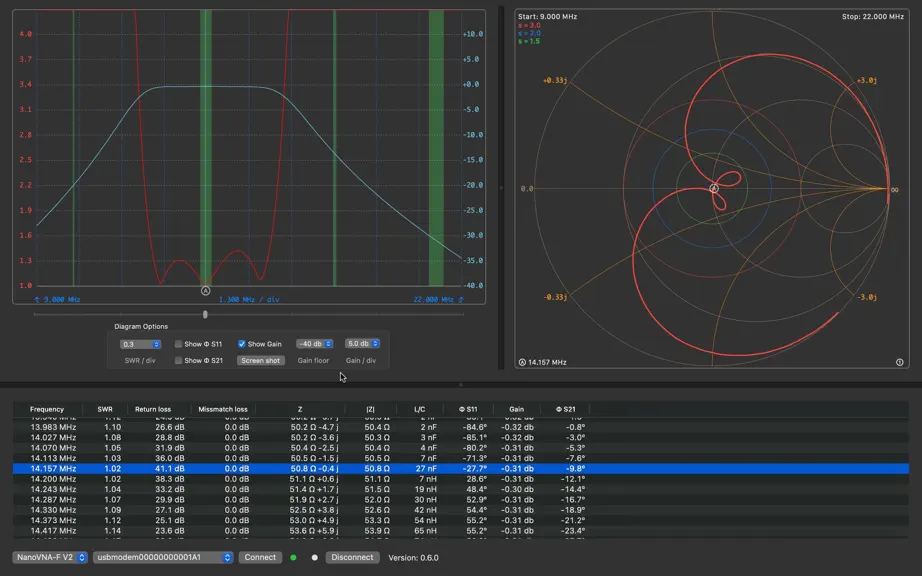Click the Connect button
The width and height of the screenshot is (922, 576).
pyautogui.click(x=260, y=557)
